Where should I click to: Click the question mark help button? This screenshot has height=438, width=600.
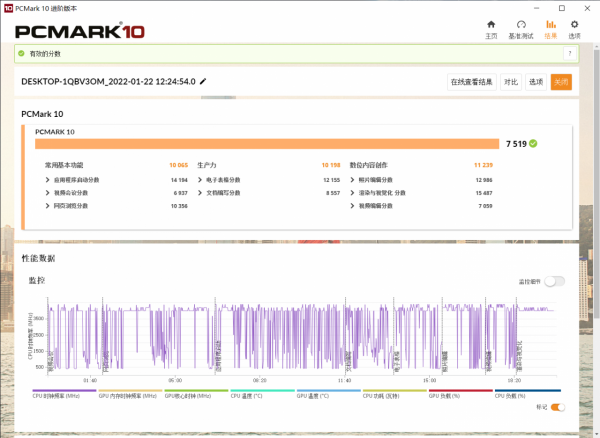(x=570, y=52)
